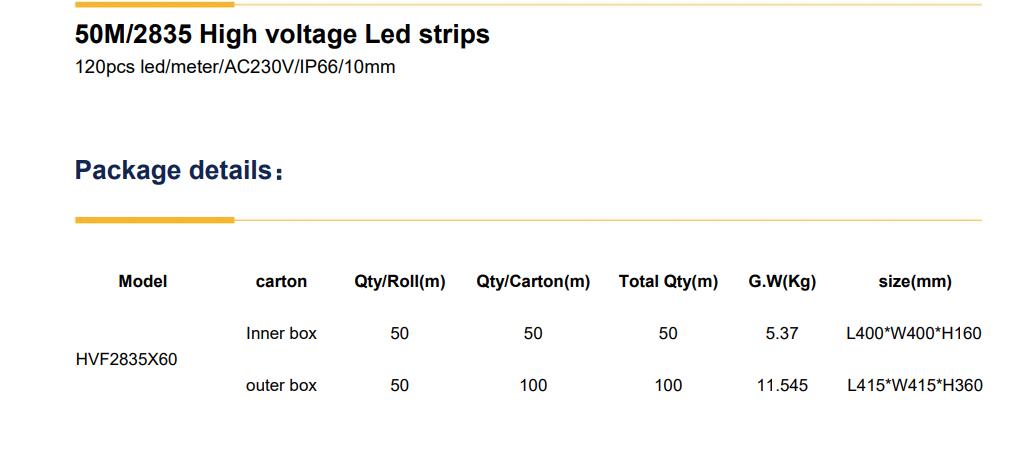Click the 'HVF2835X60' model cell

coord(126,359)
